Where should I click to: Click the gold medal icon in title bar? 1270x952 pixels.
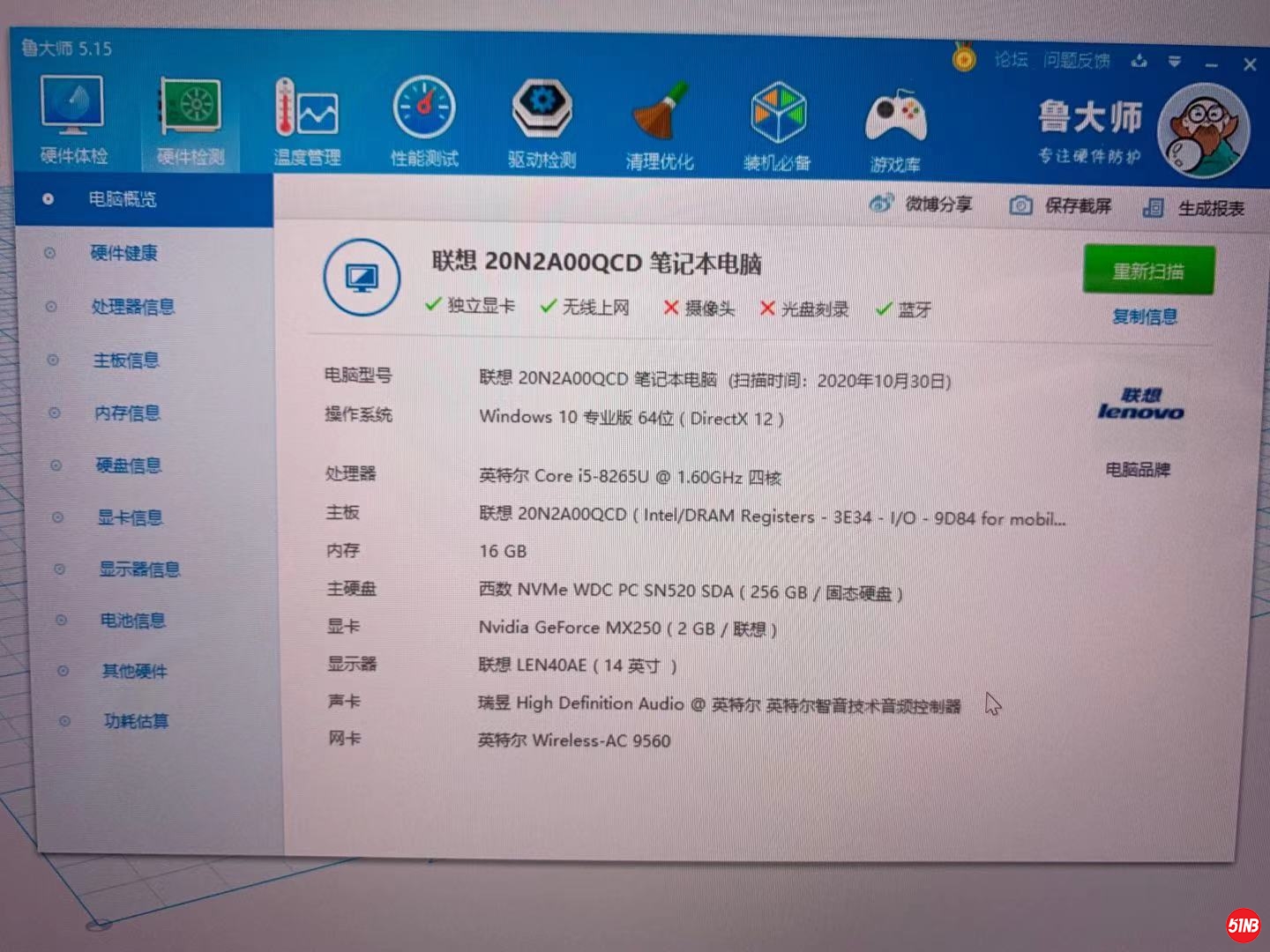[964, 58]
